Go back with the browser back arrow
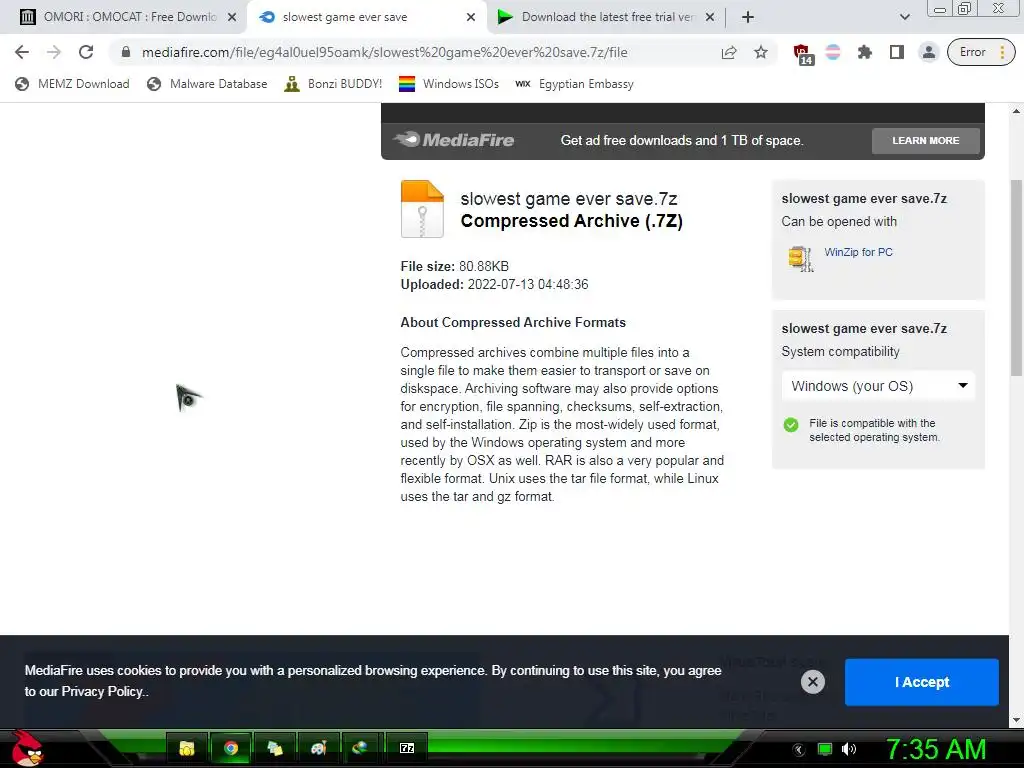 point(22,52)
